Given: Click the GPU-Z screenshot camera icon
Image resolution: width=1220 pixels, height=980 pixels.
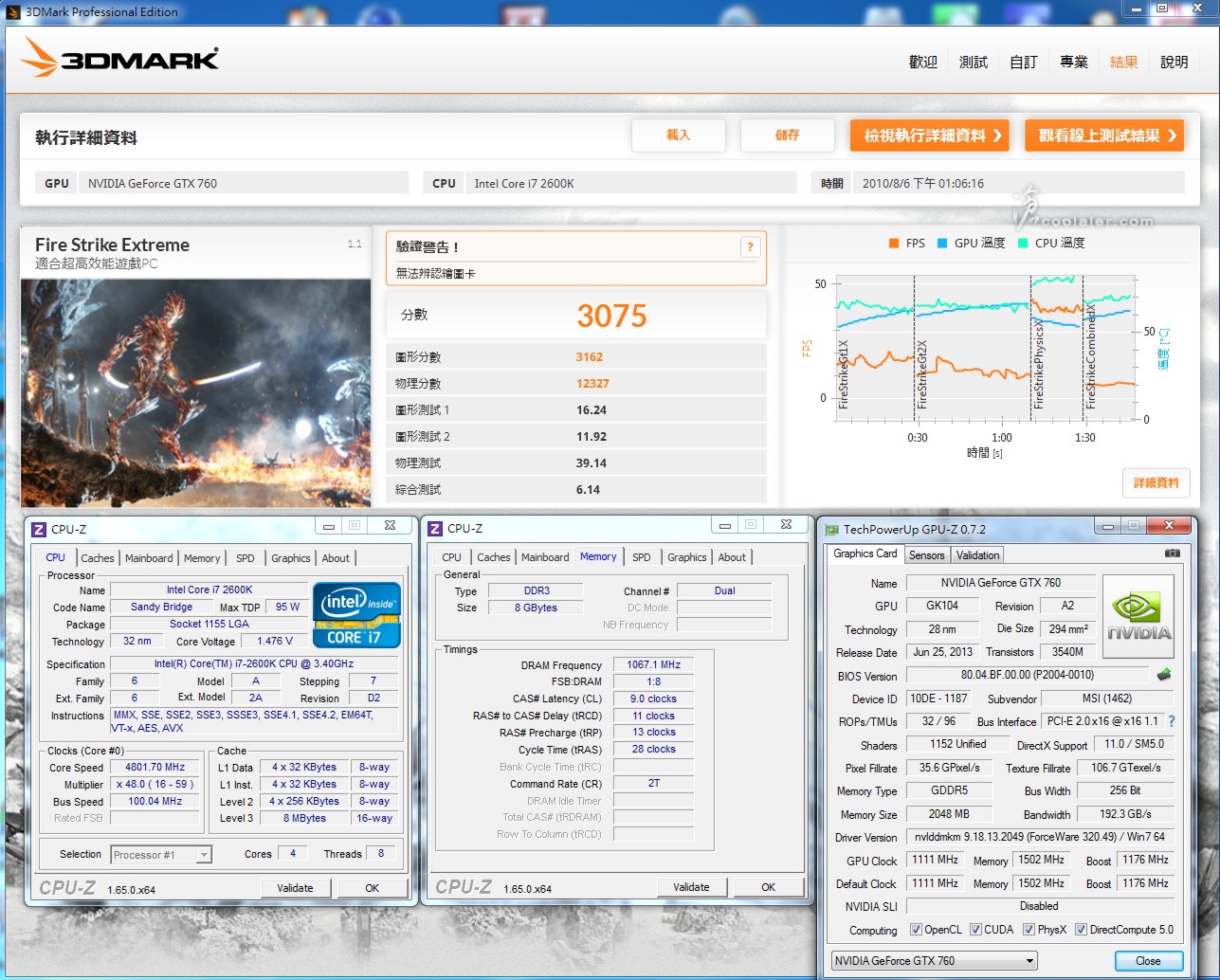Looking at the screenshot, I should click(x=1172, y=554).
